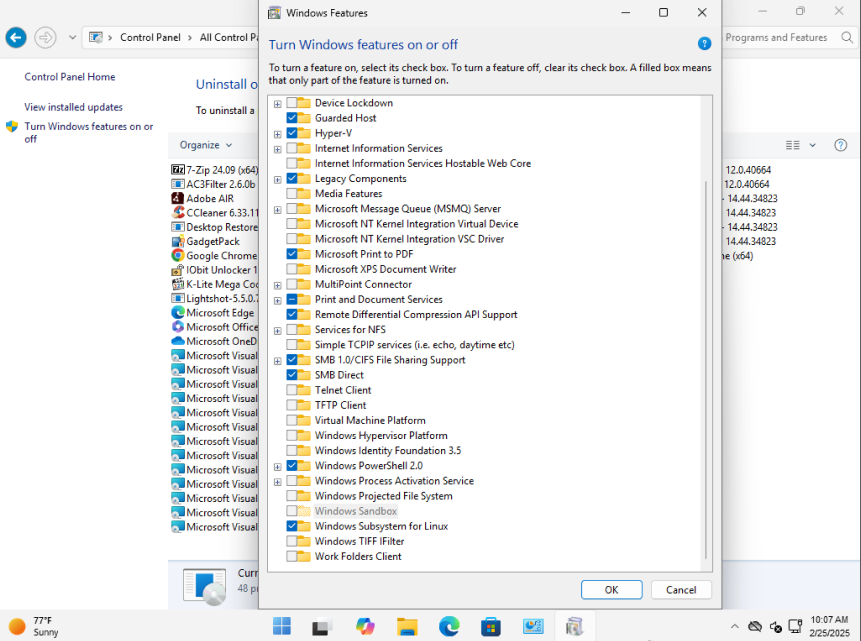861x641 pixels.
Task: Click the search magnifier in Programs and Features
Action: (847, 37)
